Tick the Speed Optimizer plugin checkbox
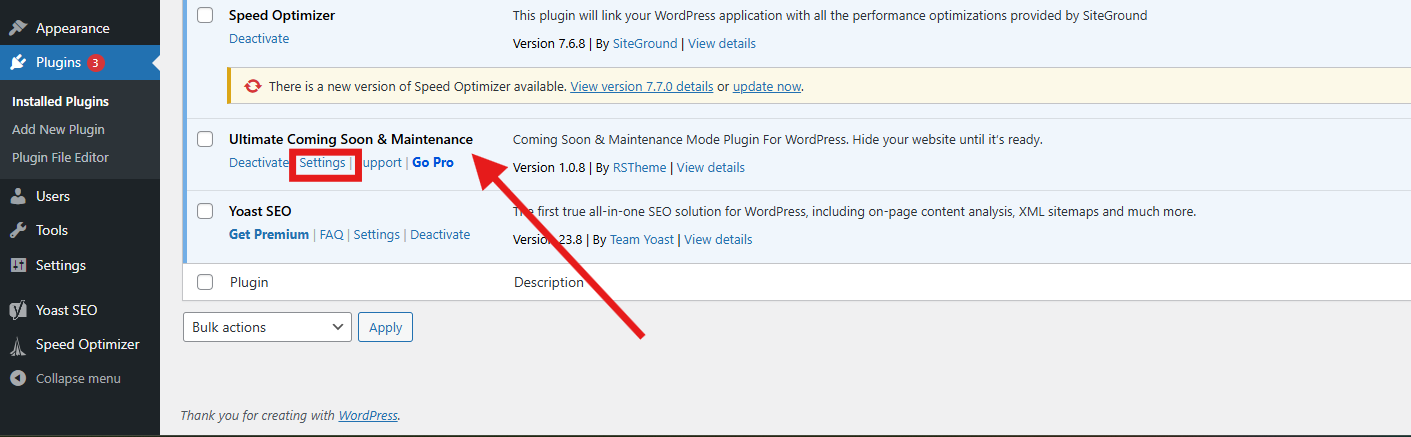Viewport: 1411px width, 437px height. click(x=205, y=15)
